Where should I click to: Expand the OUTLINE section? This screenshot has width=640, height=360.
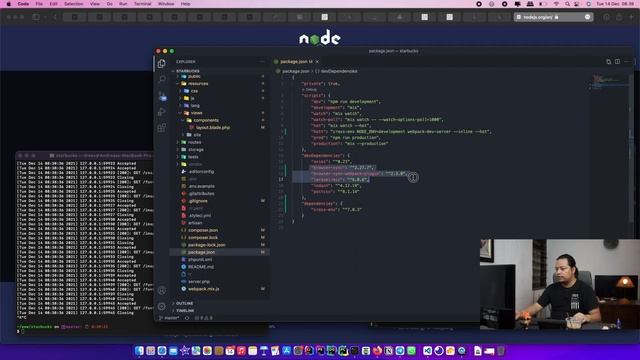click(x=184, y=304)
